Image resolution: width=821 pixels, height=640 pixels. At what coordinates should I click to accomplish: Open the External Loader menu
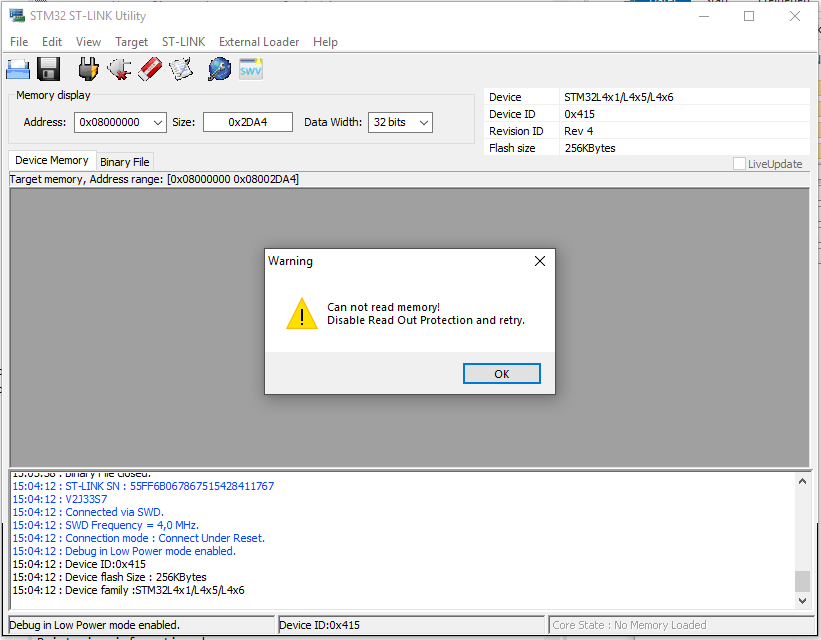[259, 42]
